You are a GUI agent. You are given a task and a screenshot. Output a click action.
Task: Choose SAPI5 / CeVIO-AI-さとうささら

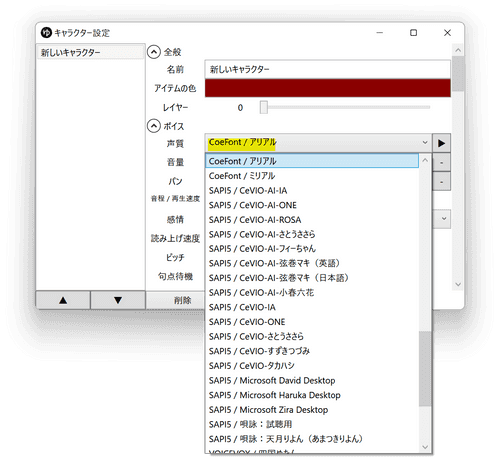click(312, 234)
